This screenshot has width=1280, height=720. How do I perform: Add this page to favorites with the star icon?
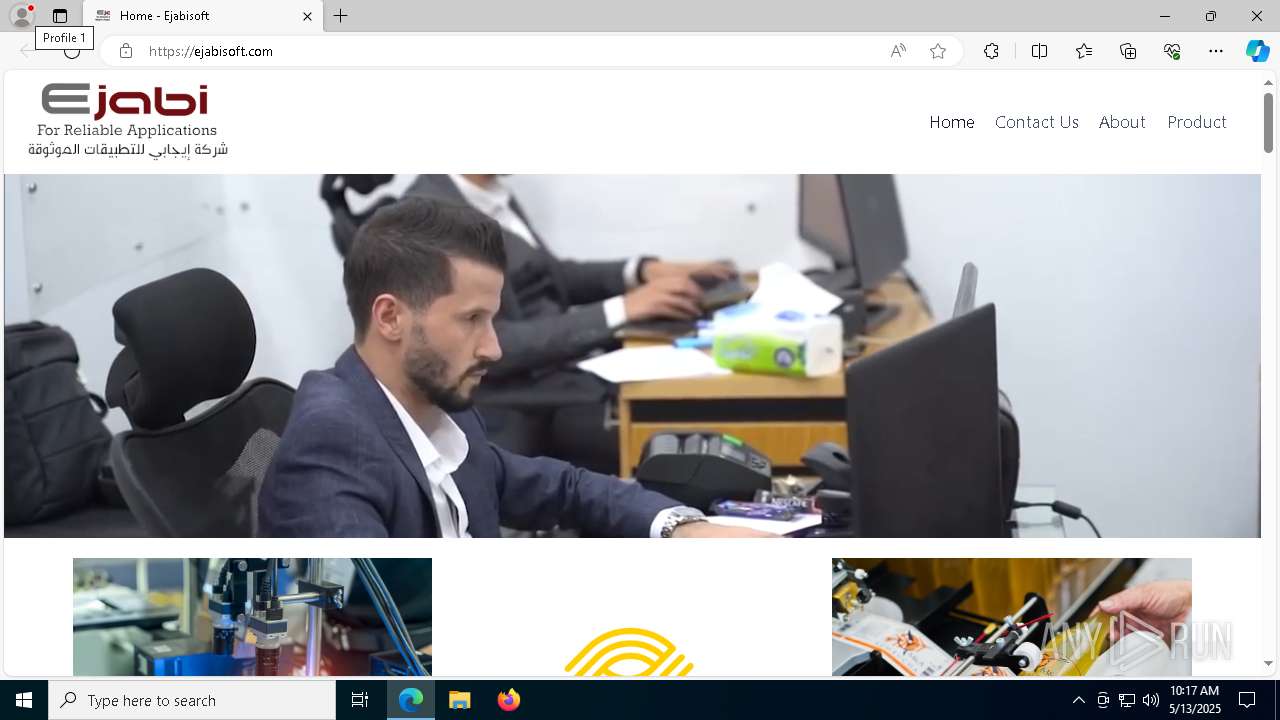(938, 51)
